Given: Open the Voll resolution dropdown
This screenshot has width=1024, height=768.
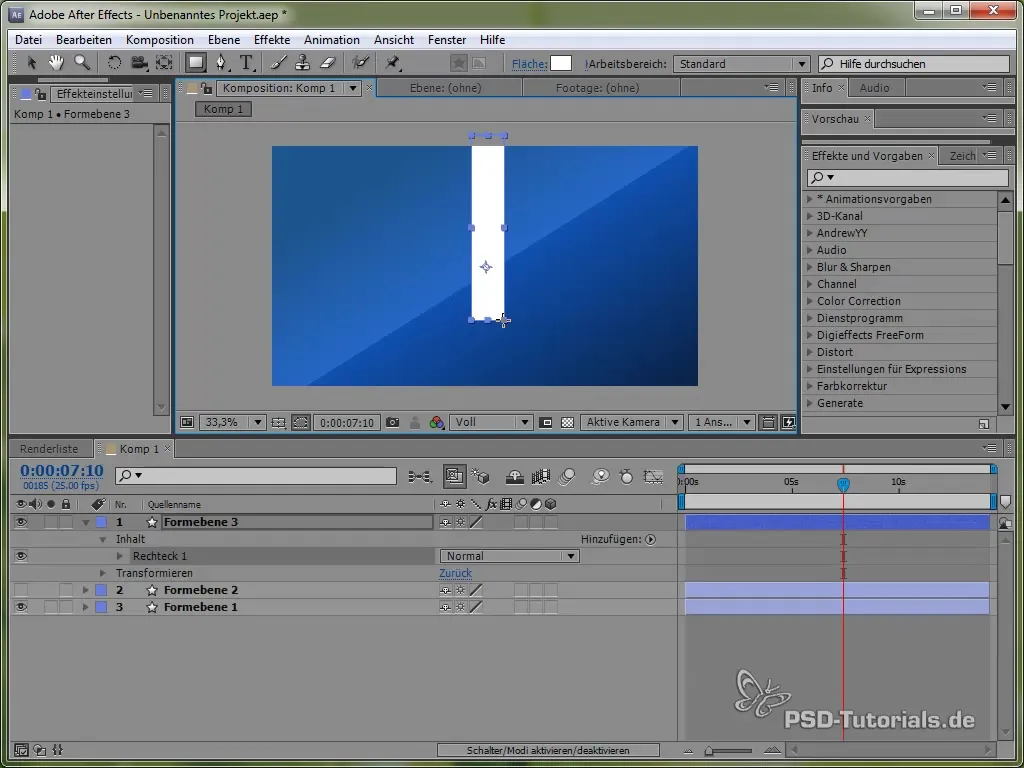Looking at the screenshot, I should [491, 423].
